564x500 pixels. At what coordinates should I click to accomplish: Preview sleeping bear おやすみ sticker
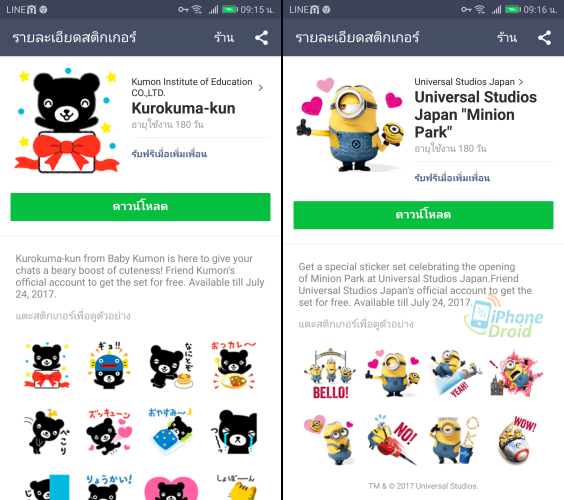(171, 431)
